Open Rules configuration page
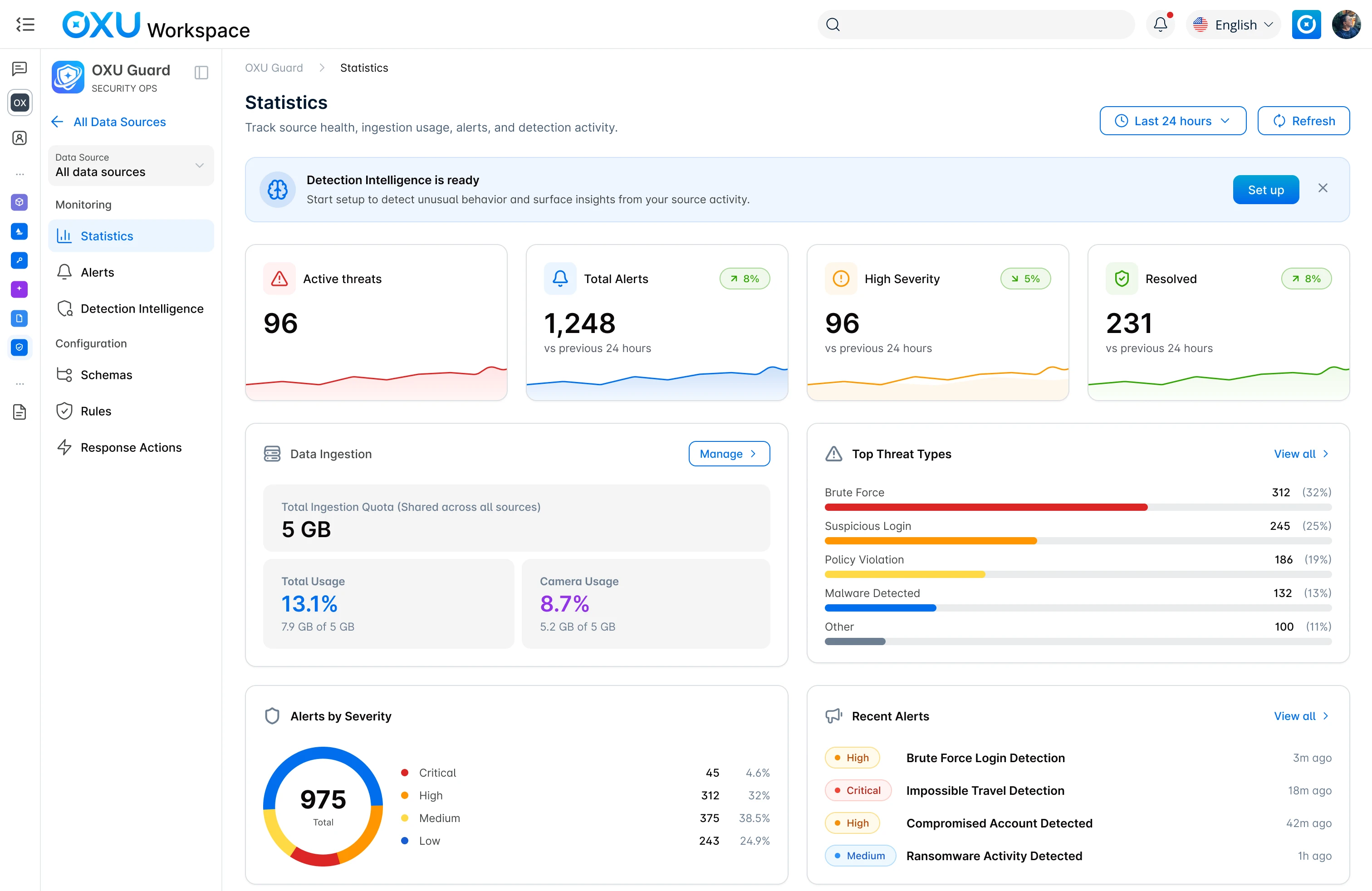1372x891 pixels. coord(131,411)
